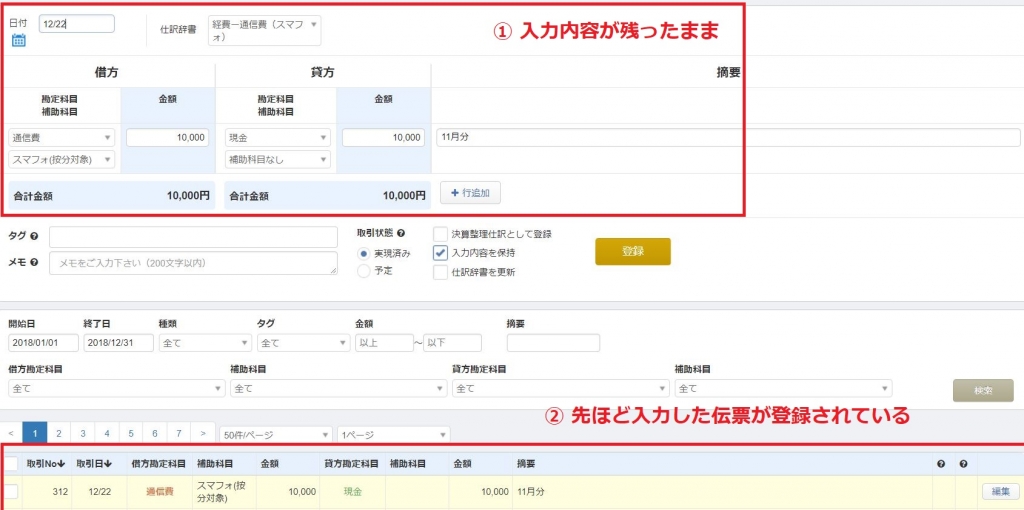This screenshot has width=1024, height=510.
Task: Click the 摘要 input containing 11月分
Action: tap(728, 138)
